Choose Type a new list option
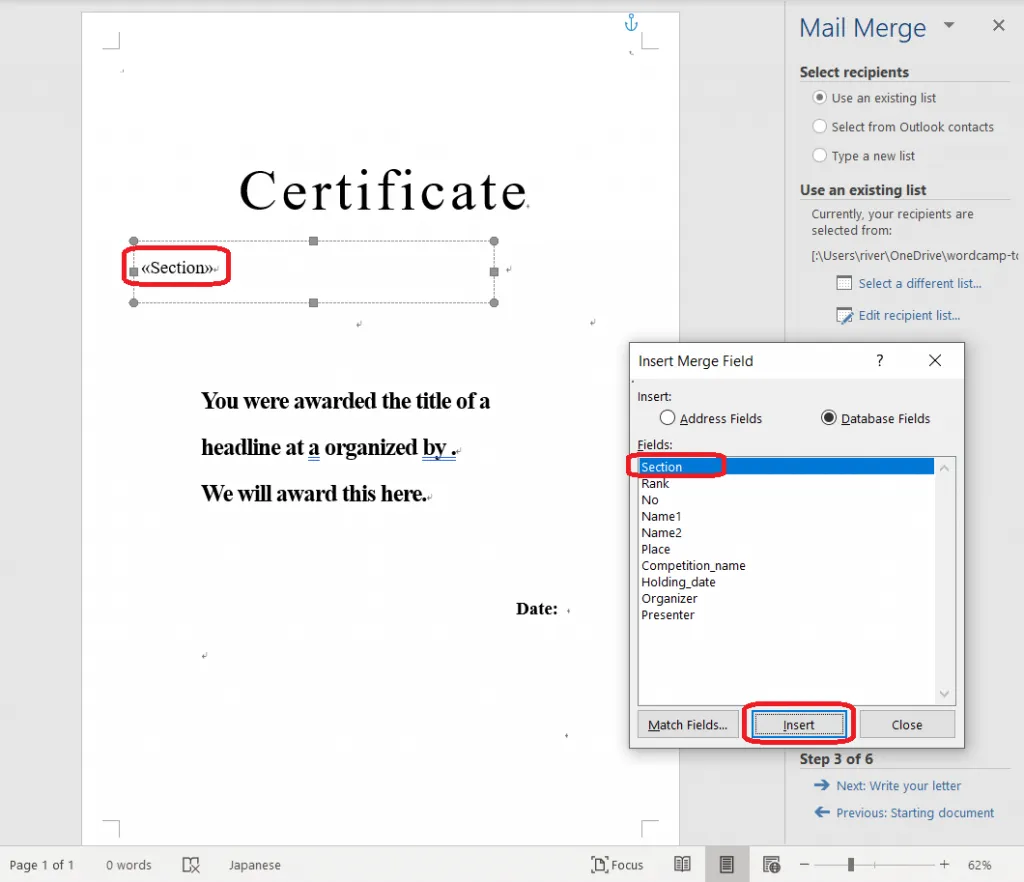This screenshot has height=882, width=1024. coord(820,156)
